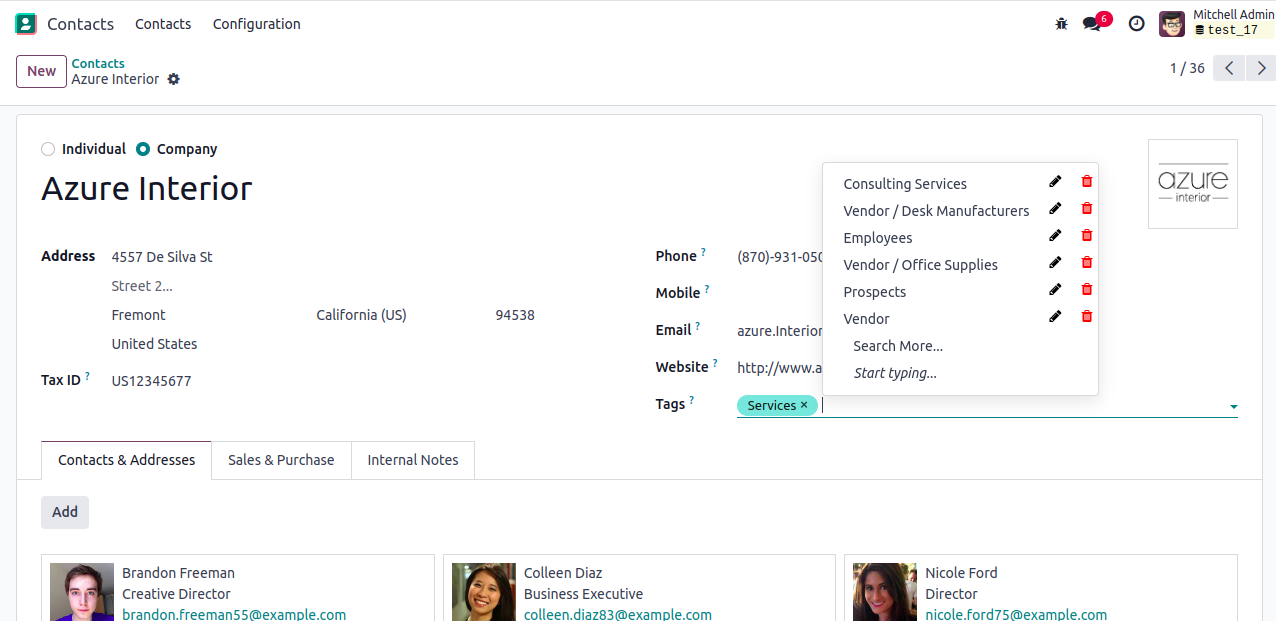Expand the Tags dropdown caret

[x=1233, y=407]
